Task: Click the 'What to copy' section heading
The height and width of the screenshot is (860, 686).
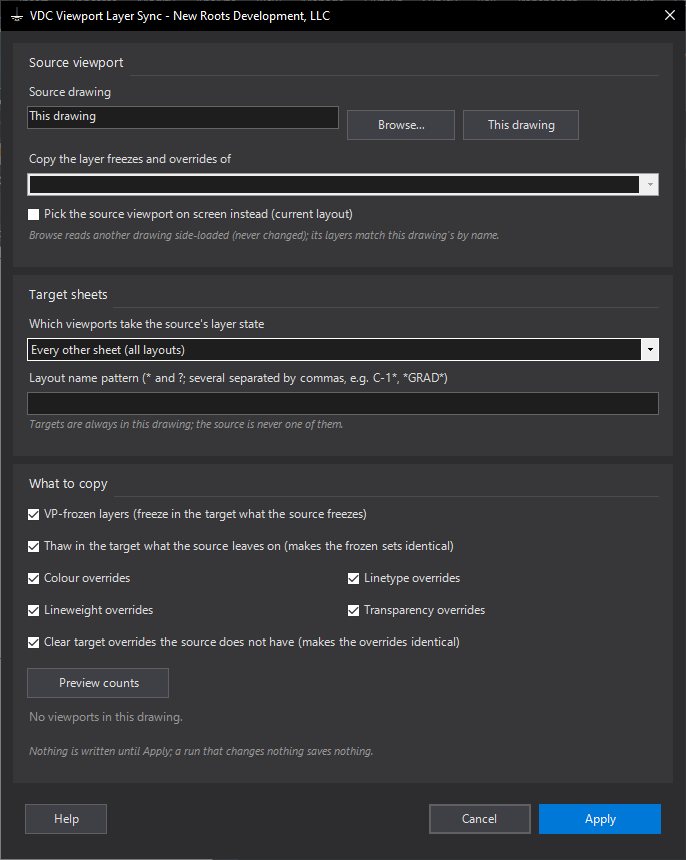Action: click(69, 484)
